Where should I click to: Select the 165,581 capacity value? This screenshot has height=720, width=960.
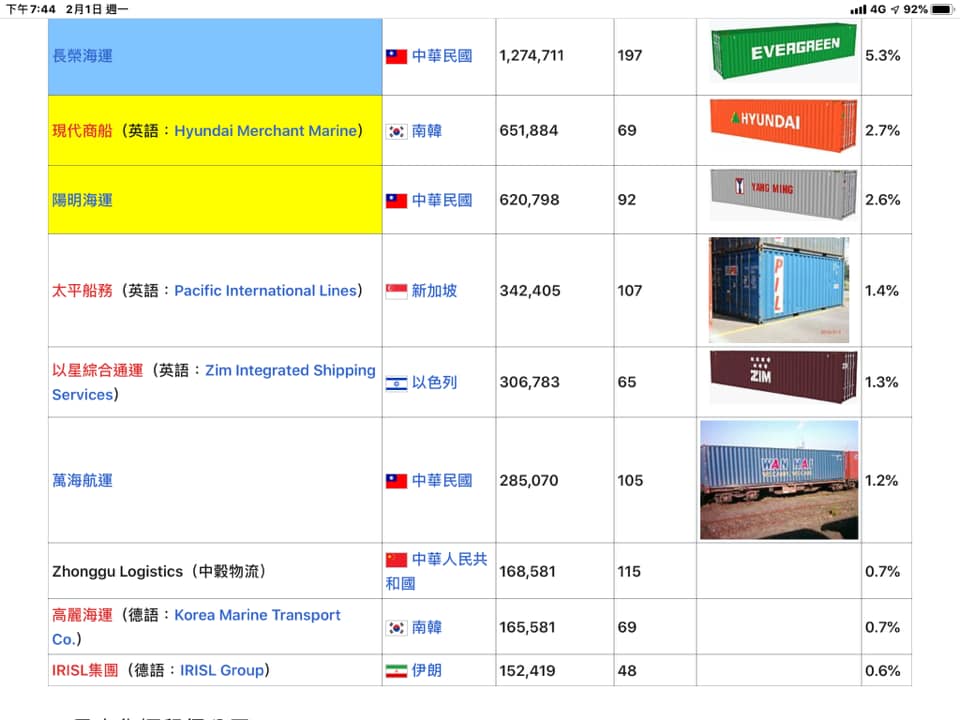point(528,627)
